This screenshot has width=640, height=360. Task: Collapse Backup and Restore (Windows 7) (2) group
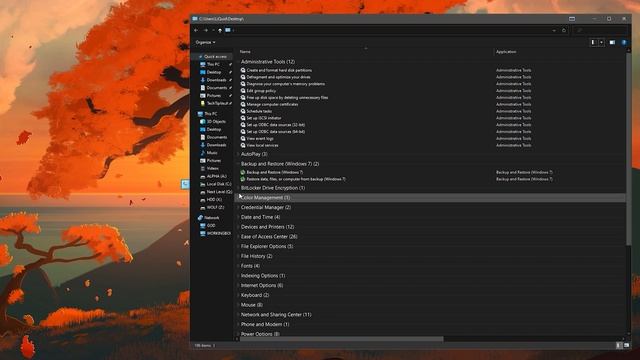[280, 164]
